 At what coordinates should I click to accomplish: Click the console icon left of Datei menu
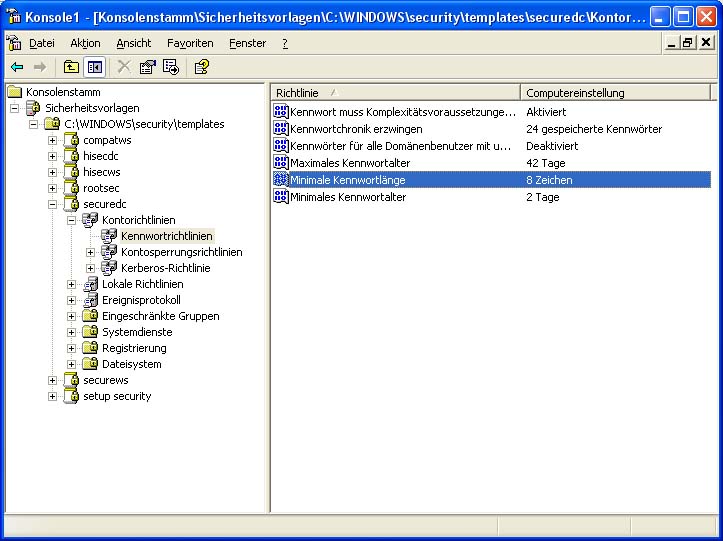tap(14, 43)
